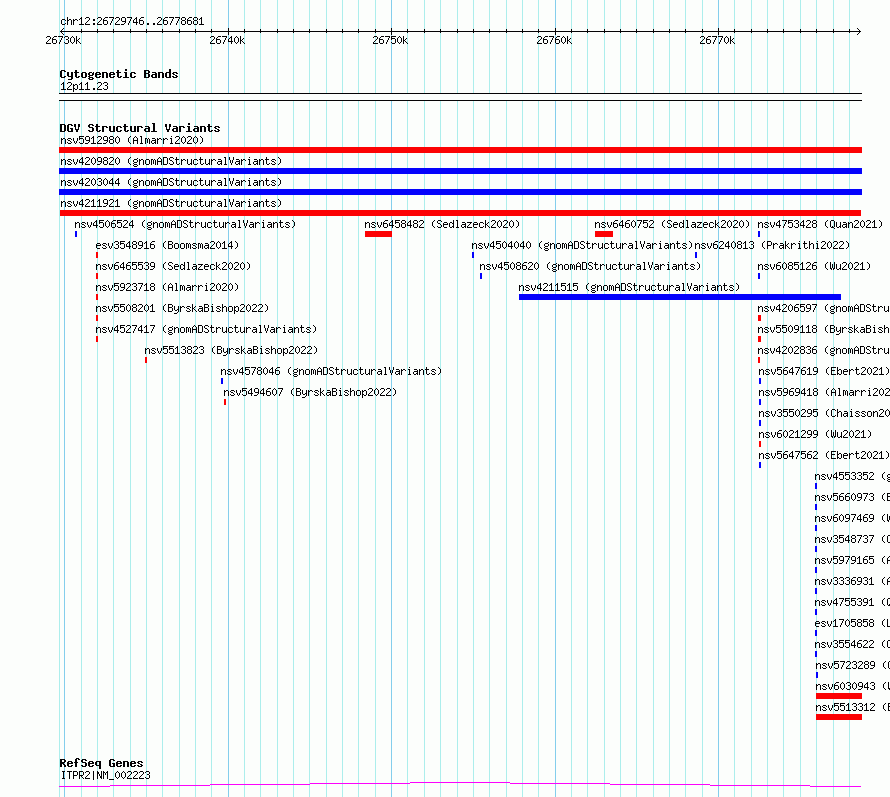Click the red bar under nsv6030943
Image resolution: width=890 pixels, height=797 pixels.
tap(839, 696)
